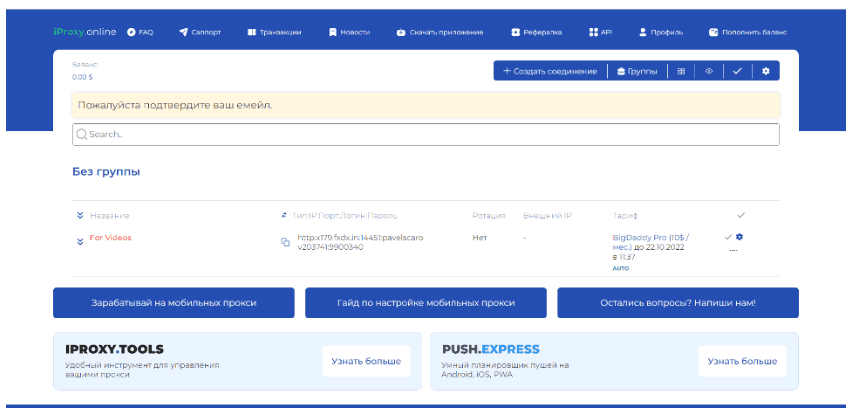Viewport: 852px width, 420px height.
Task: Expand the For Videos connection row
Action: 80,241
